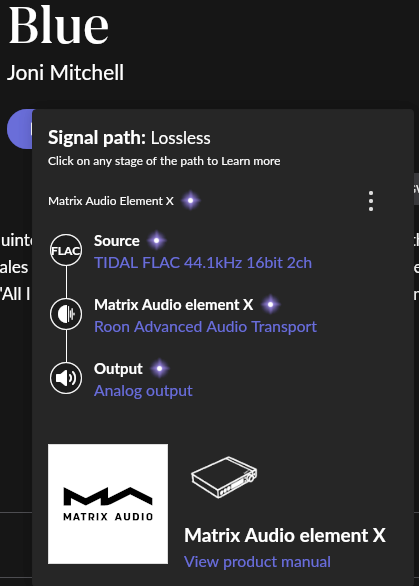Click the FLAC source format icon
The width and height of the screenshot is (419, 586).
coord(66,250)
